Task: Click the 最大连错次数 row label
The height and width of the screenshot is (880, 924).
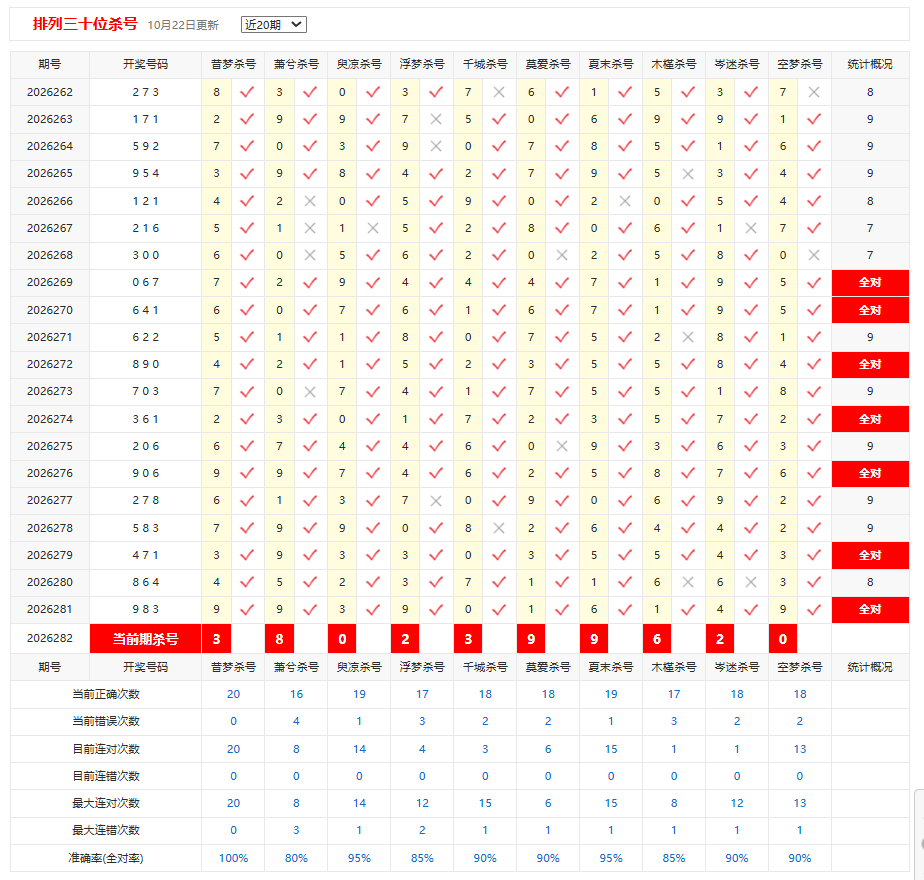Action: click(106, 830)
